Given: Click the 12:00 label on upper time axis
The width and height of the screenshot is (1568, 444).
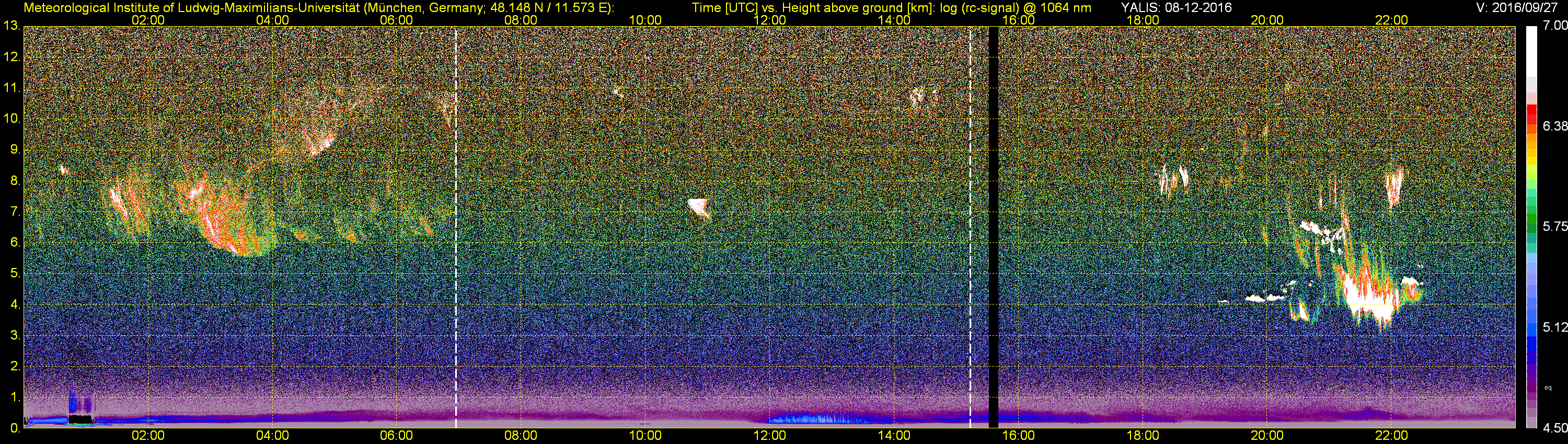Looking at the screenshot, I should (769, 20).
